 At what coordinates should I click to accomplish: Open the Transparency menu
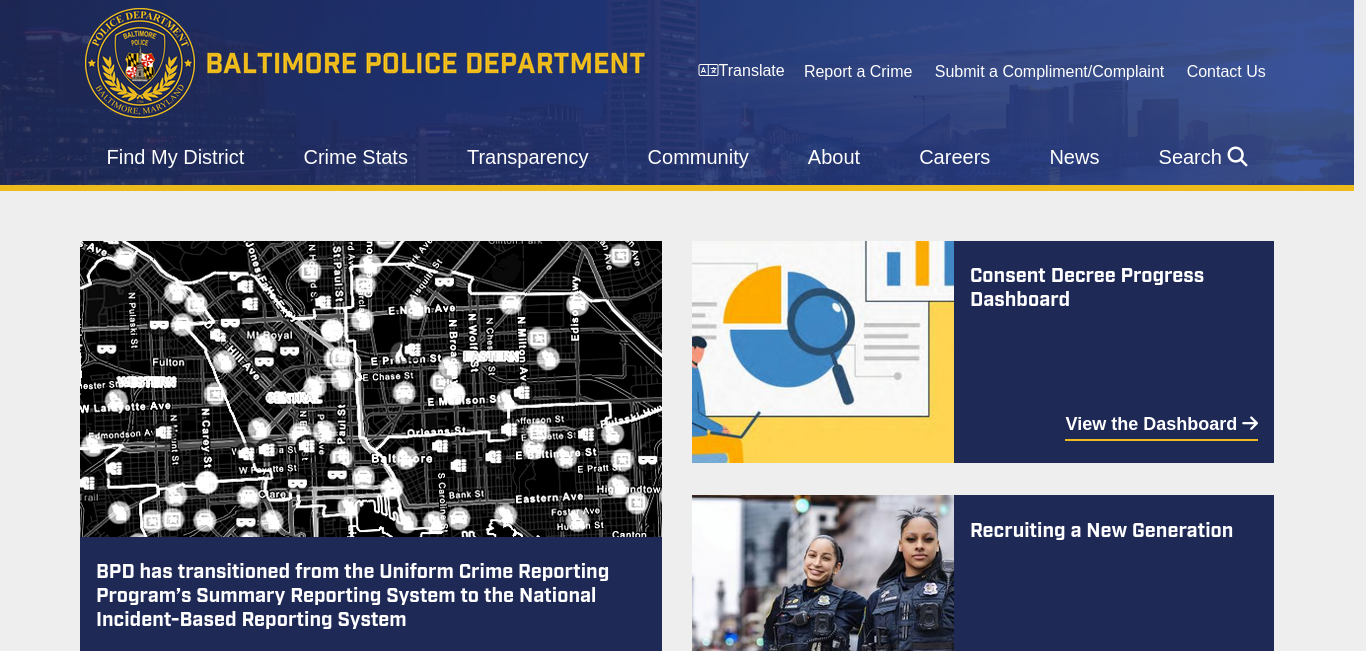[527, 157]
